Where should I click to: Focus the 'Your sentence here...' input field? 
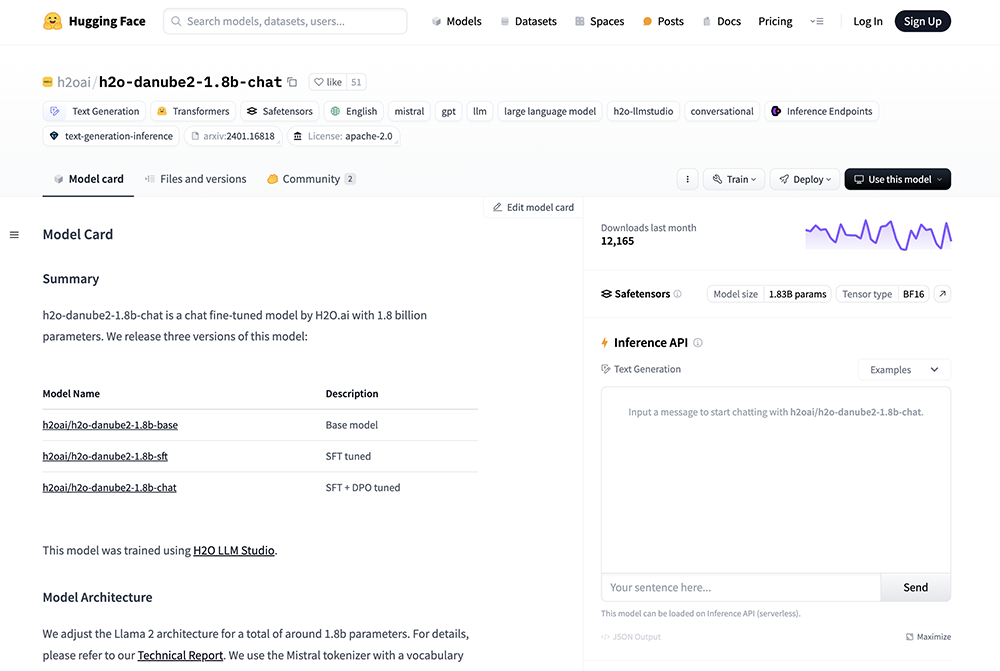coord(740,588)
